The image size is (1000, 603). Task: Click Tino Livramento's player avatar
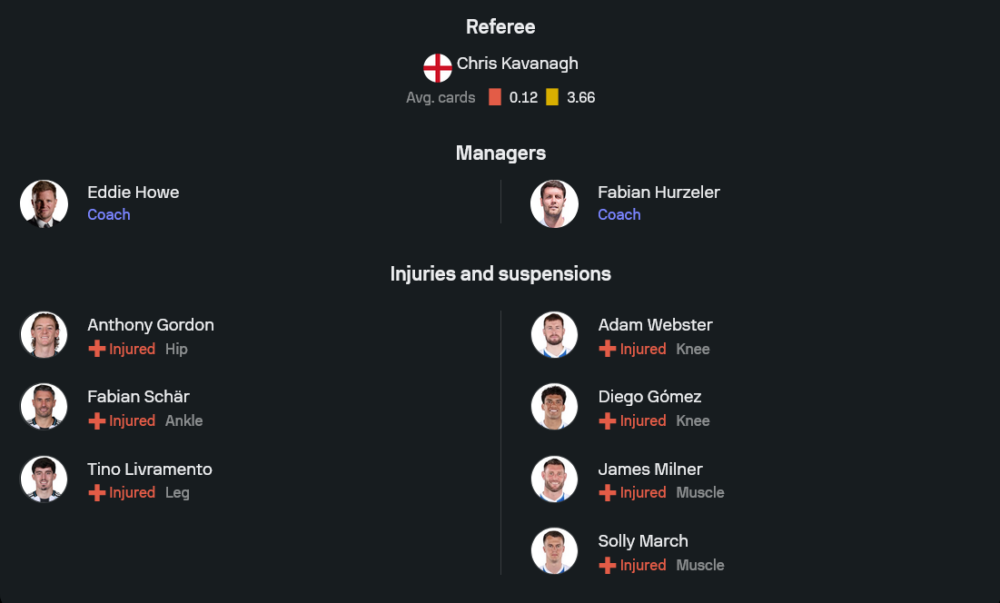tap(44, 479)
